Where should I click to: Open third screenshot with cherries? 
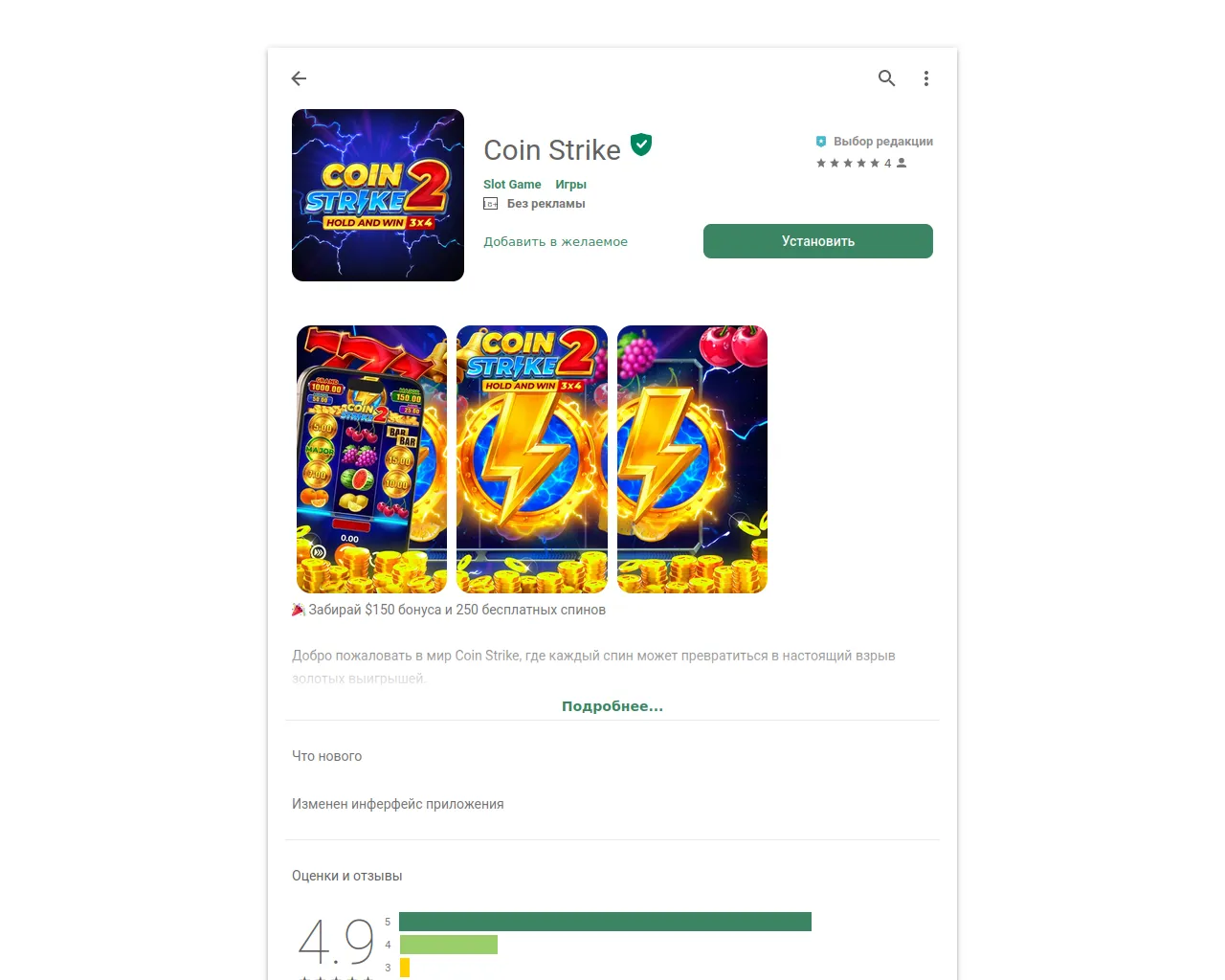tap(692, 459)
